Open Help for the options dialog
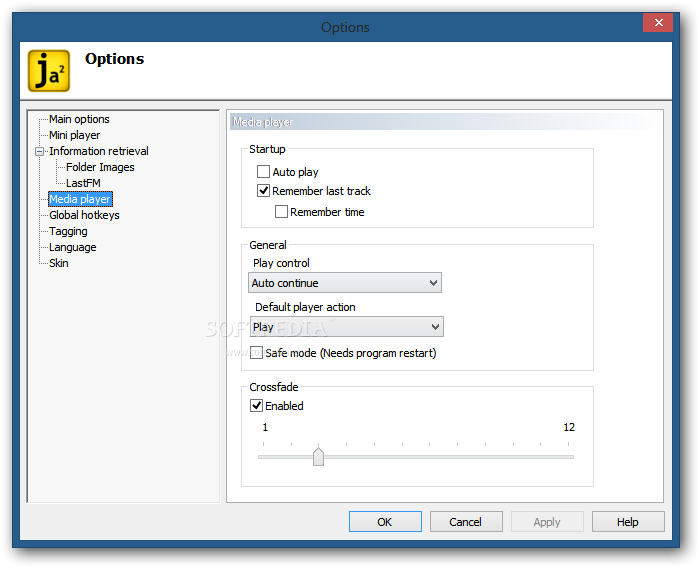700x568 pixels. point(628,522)
